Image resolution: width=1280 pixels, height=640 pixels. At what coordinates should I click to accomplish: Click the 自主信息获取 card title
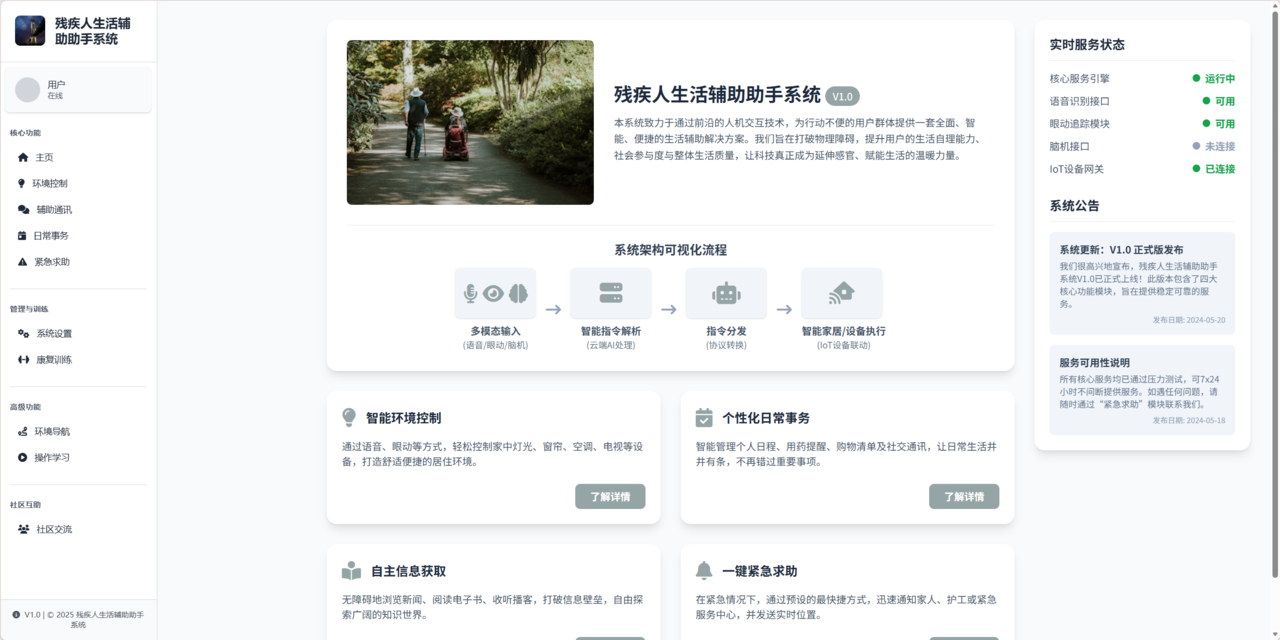(408, 572)
